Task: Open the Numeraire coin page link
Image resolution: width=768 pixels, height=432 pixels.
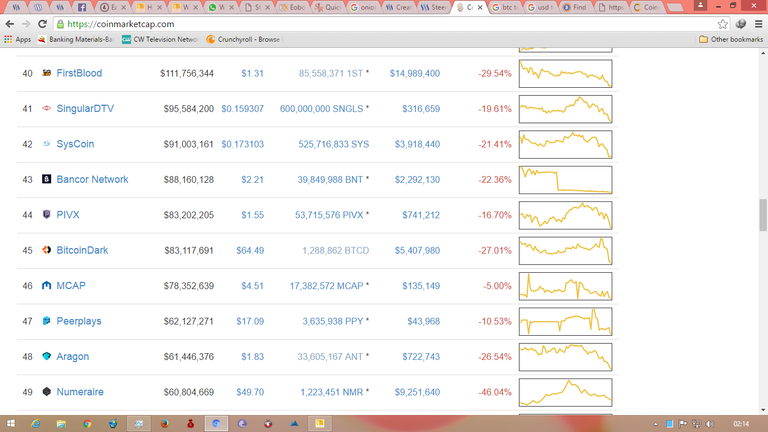Action: tap(80, 391)
